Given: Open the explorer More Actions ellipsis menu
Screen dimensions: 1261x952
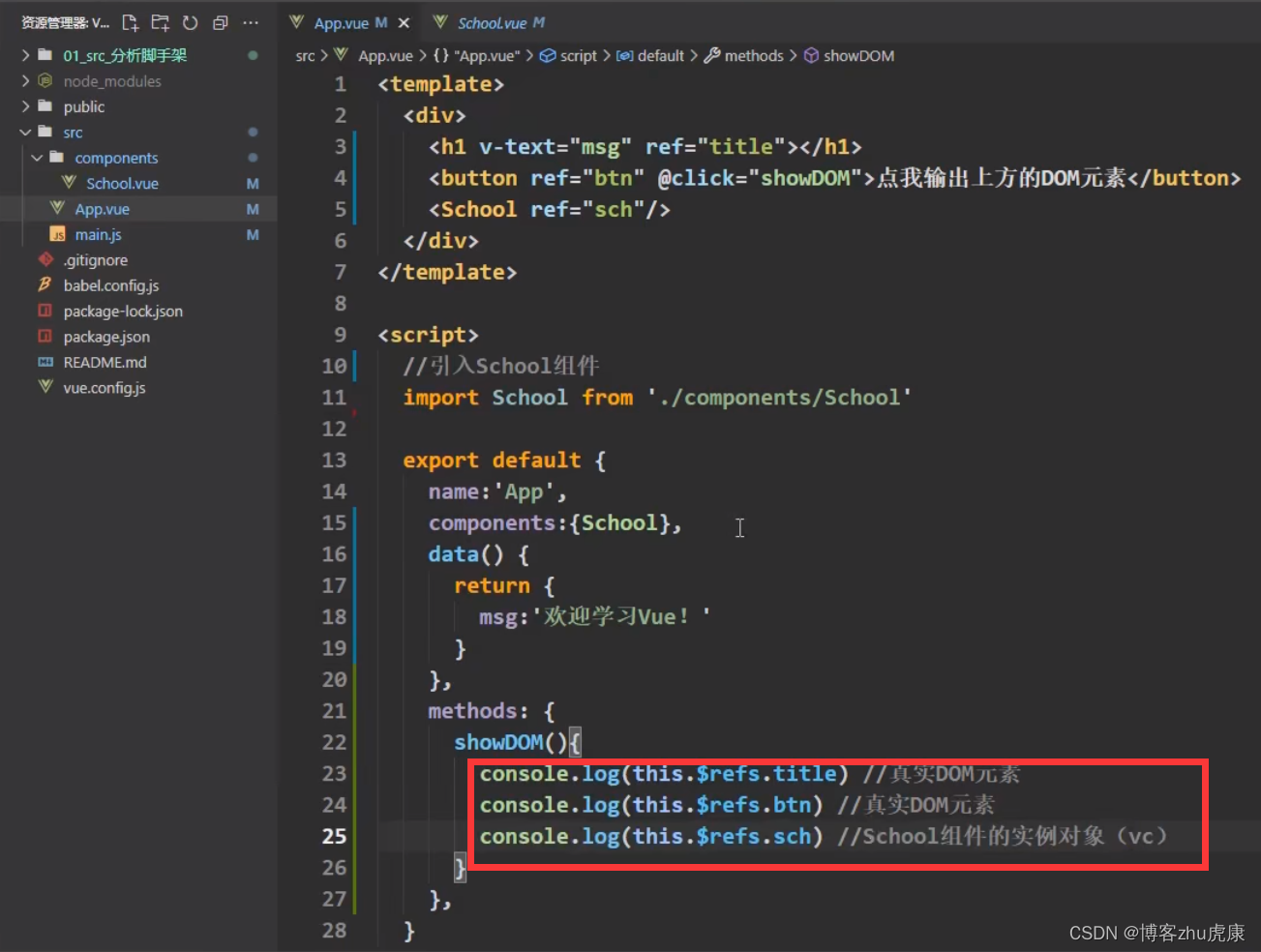Looking at the screenshot, I should (x=251, y=22).
